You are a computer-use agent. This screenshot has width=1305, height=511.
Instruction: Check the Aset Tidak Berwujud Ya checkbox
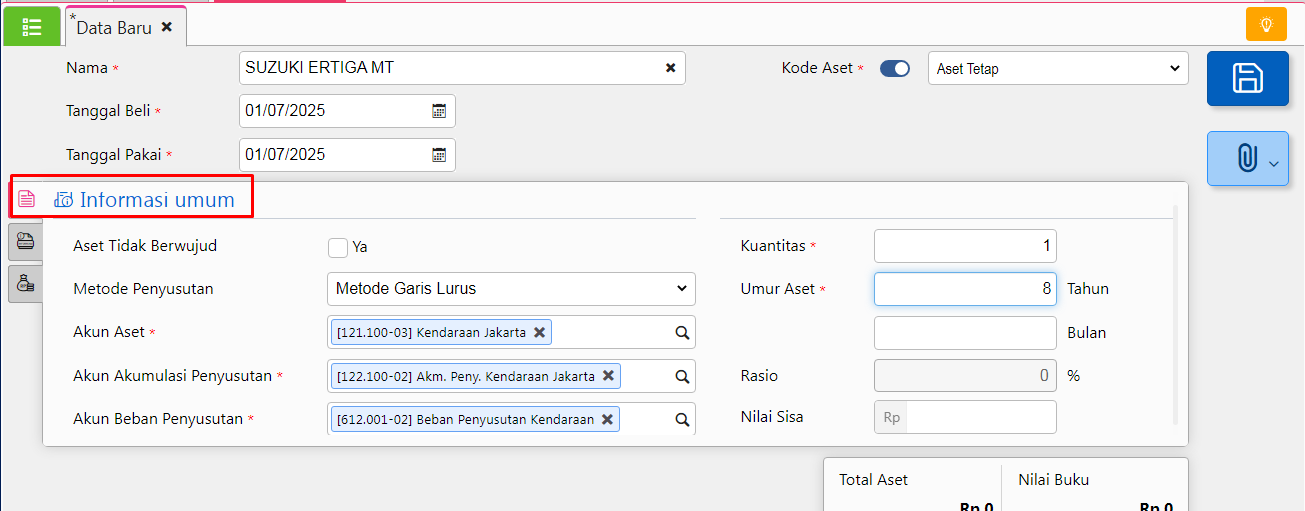click(338, 247)
